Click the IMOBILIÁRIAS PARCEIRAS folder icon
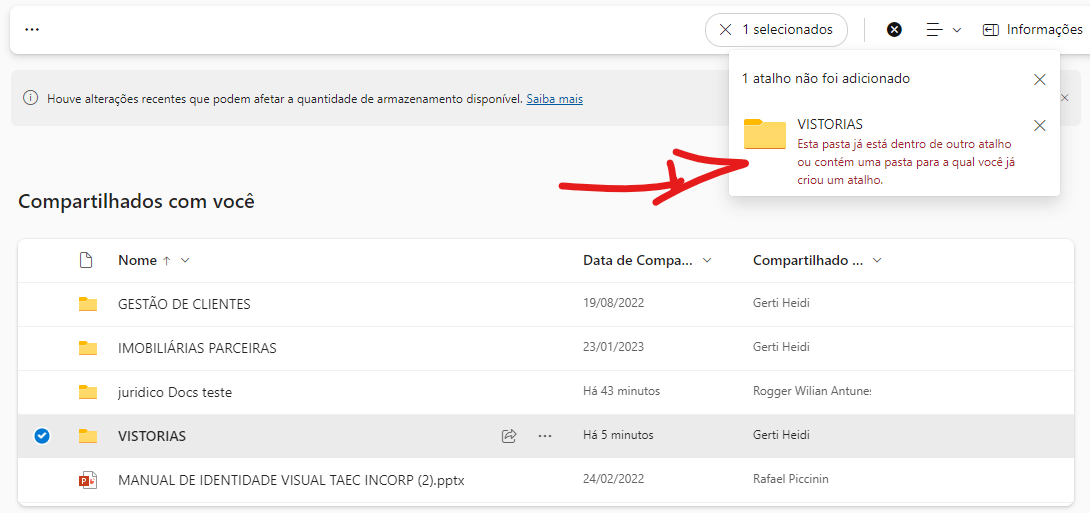This screenshot has width=1090, height=513. (x=88, y=348)
